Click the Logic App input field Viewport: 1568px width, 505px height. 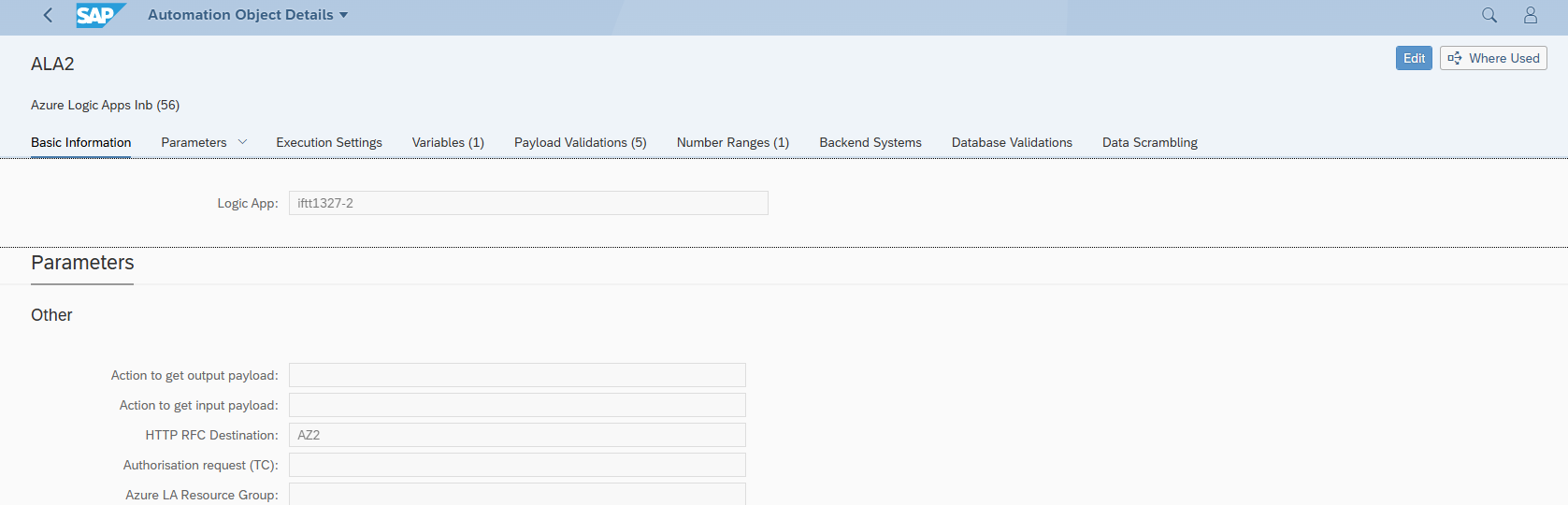point(528,203)
